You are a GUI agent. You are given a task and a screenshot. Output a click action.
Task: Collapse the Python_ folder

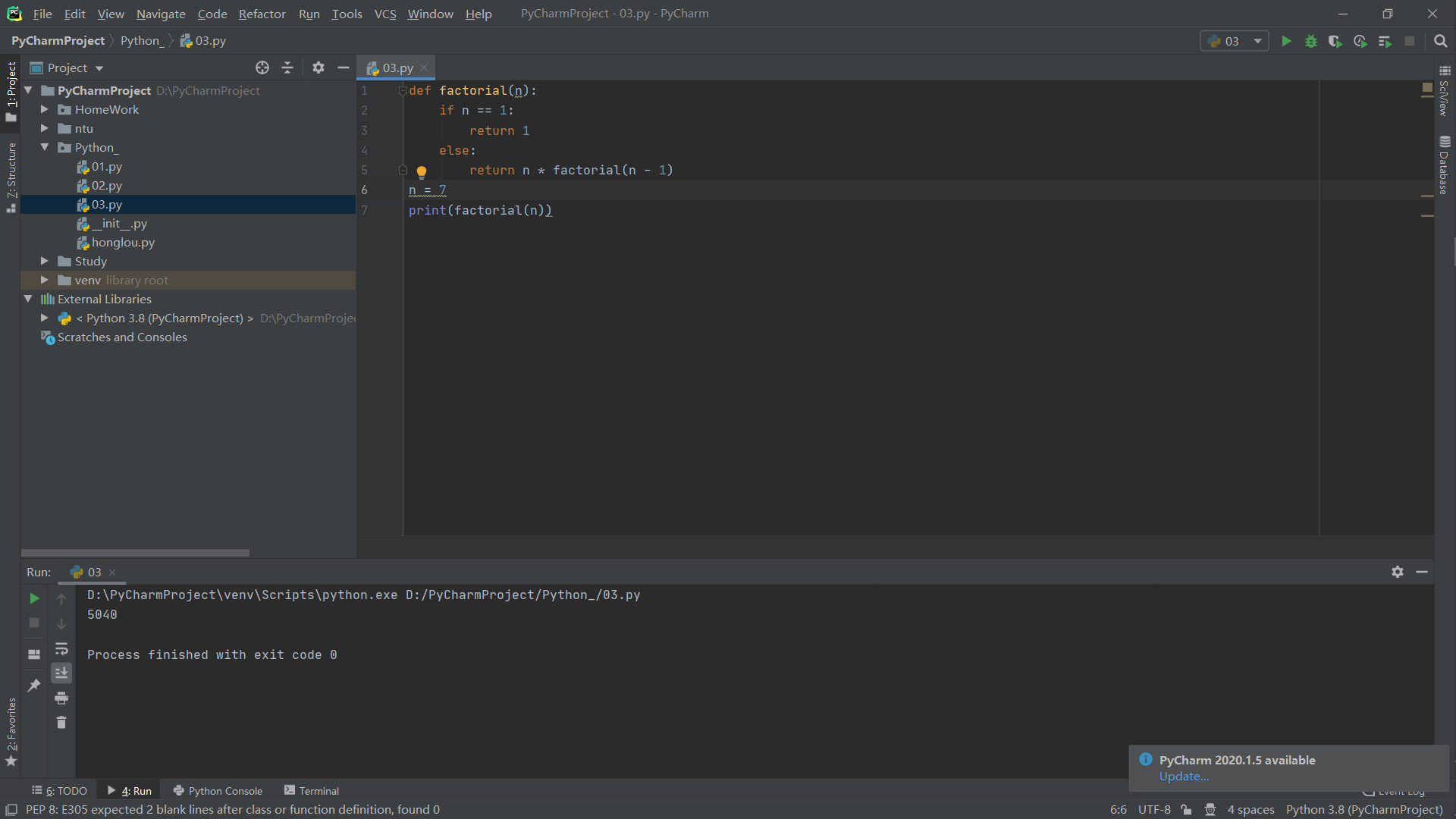(45, 147)
